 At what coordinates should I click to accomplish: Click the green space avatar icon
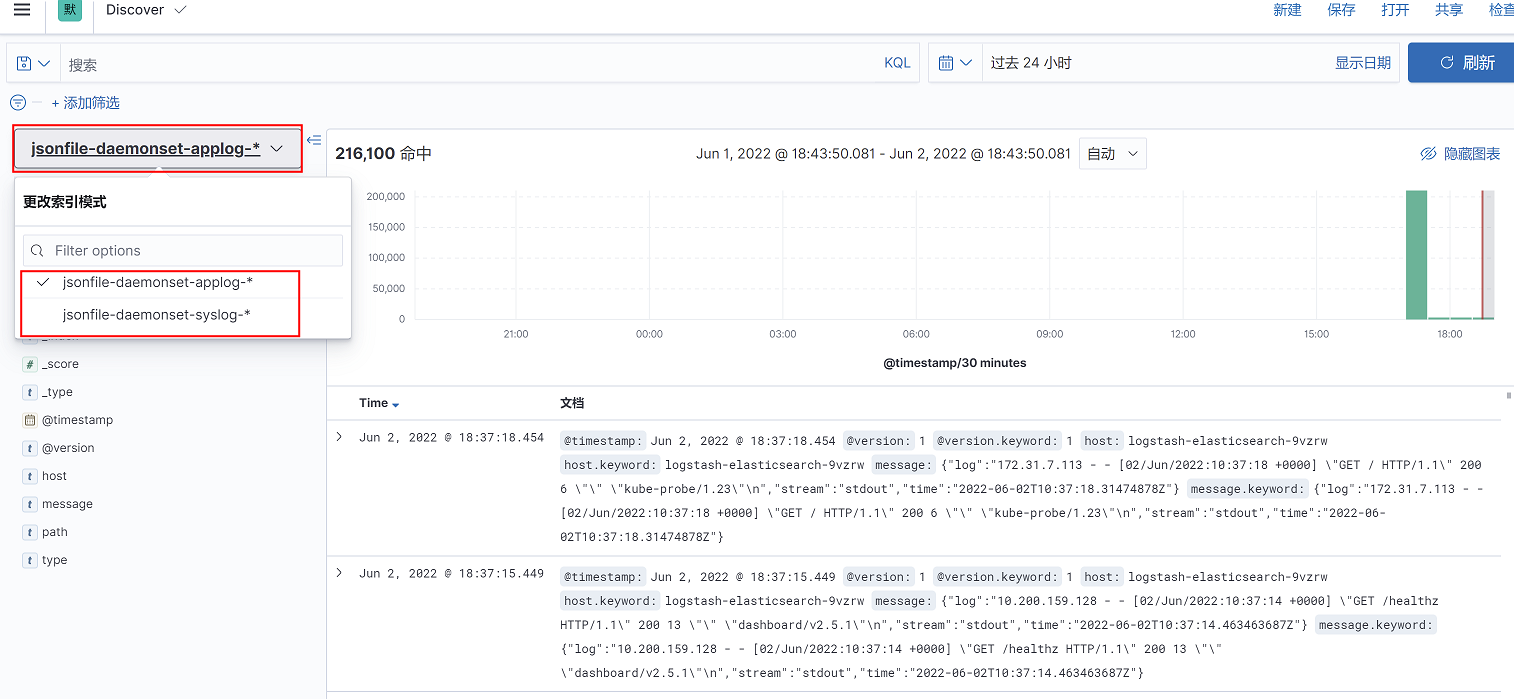[x=70, y=10]
